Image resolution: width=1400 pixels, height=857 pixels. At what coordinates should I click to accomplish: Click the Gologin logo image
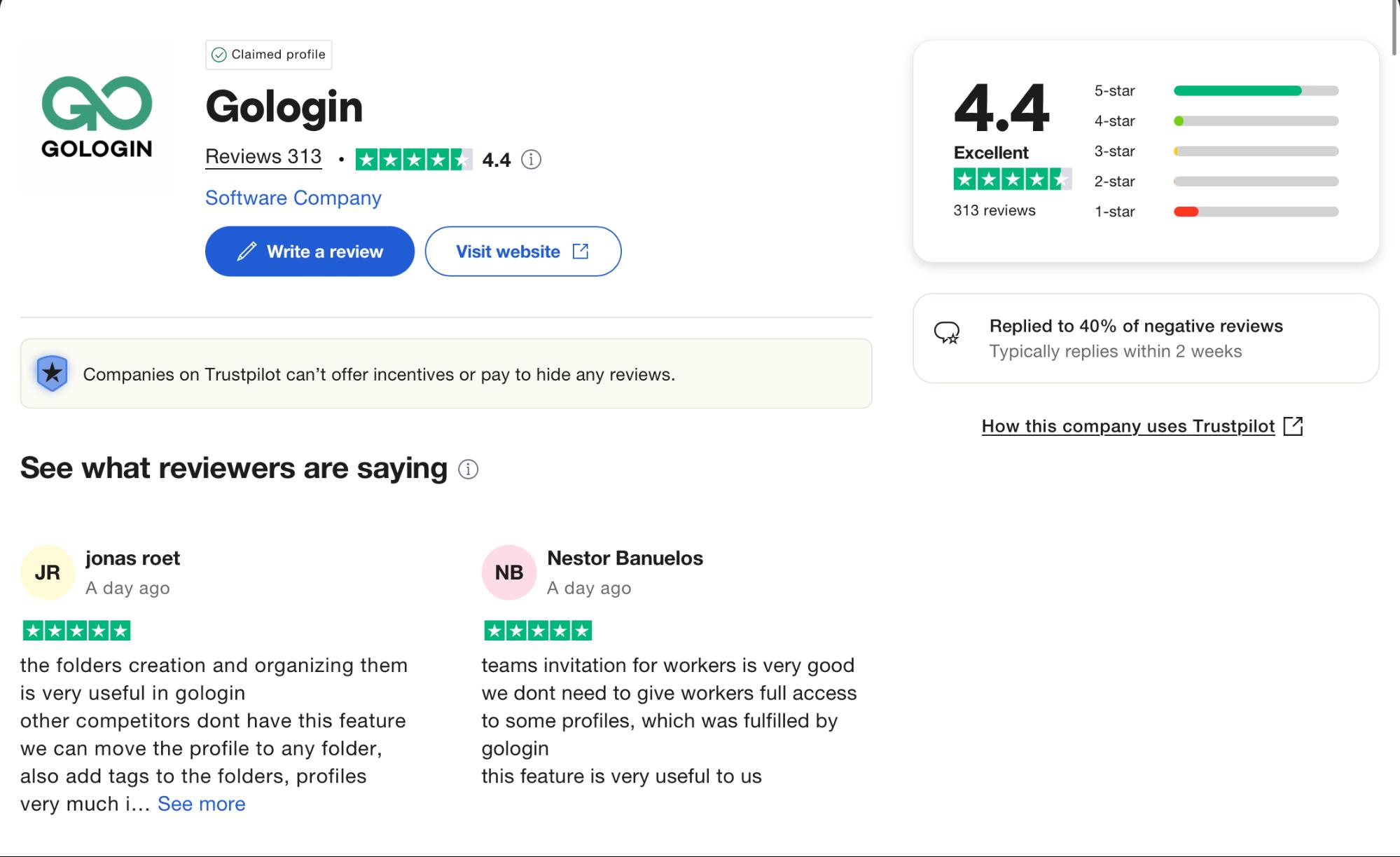(x=97, y=116)
